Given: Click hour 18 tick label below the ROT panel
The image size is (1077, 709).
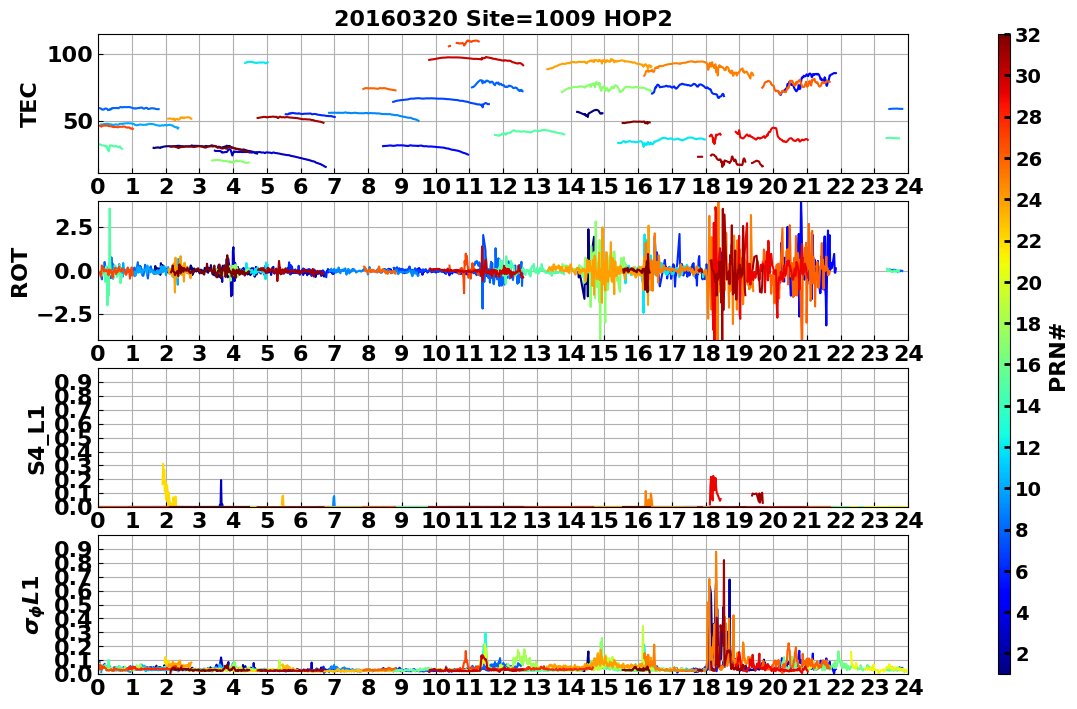Looking at the screenshot, I should point(705,353).
